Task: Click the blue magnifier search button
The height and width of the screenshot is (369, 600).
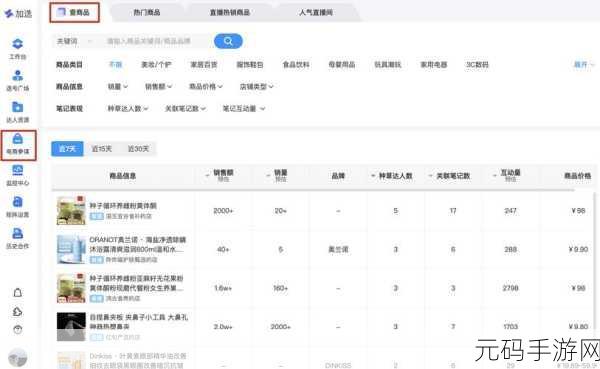Action: 228,41
